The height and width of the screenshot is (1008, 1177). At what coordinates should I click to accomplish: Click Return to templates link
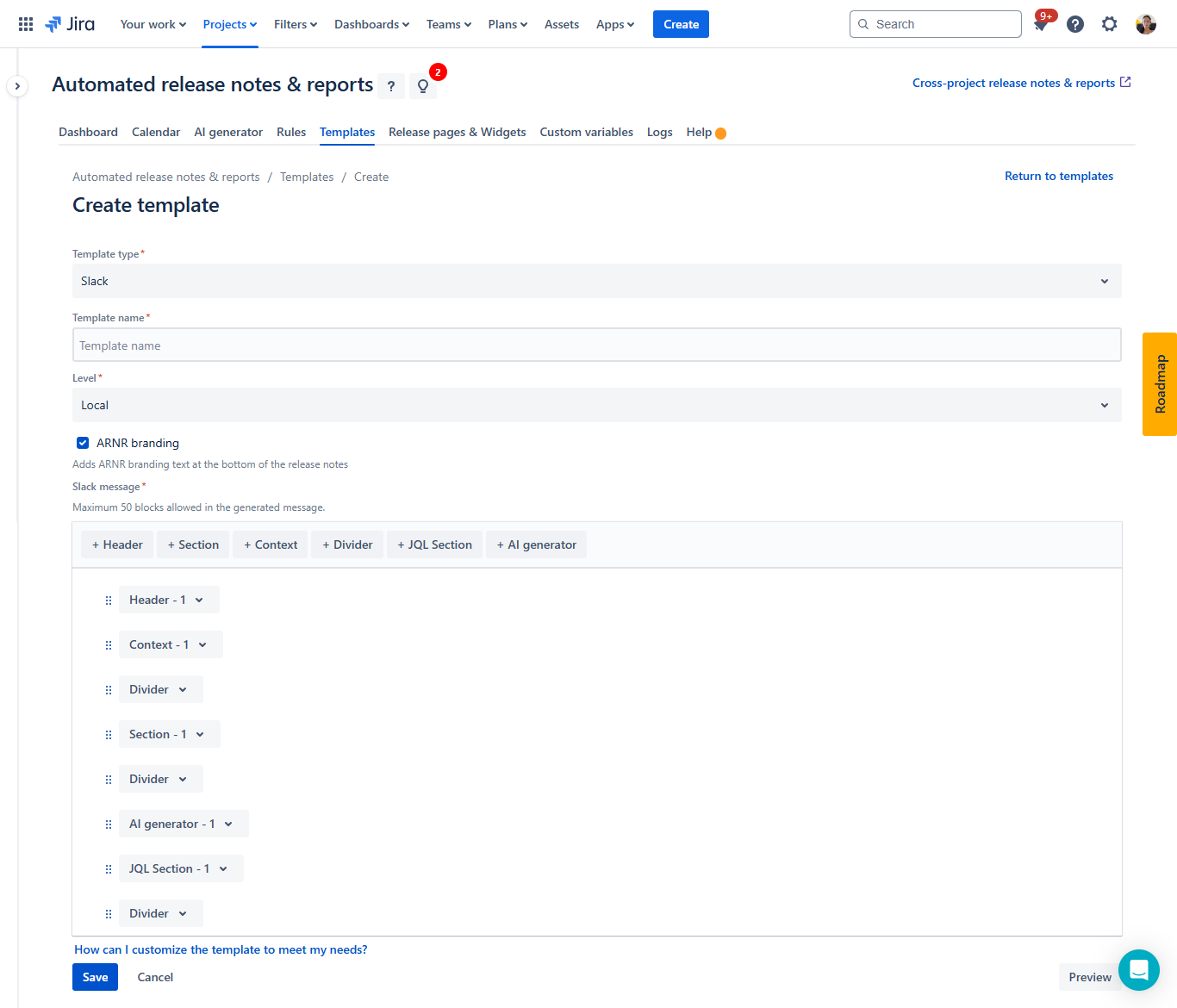[x=1059, y=176]
